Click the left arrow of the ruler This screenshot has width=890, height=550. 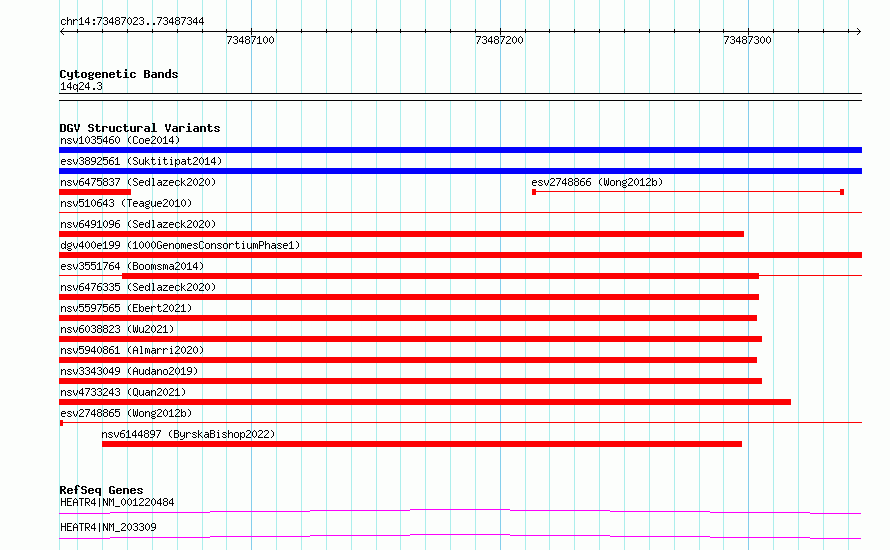click(x=62, y=31)
